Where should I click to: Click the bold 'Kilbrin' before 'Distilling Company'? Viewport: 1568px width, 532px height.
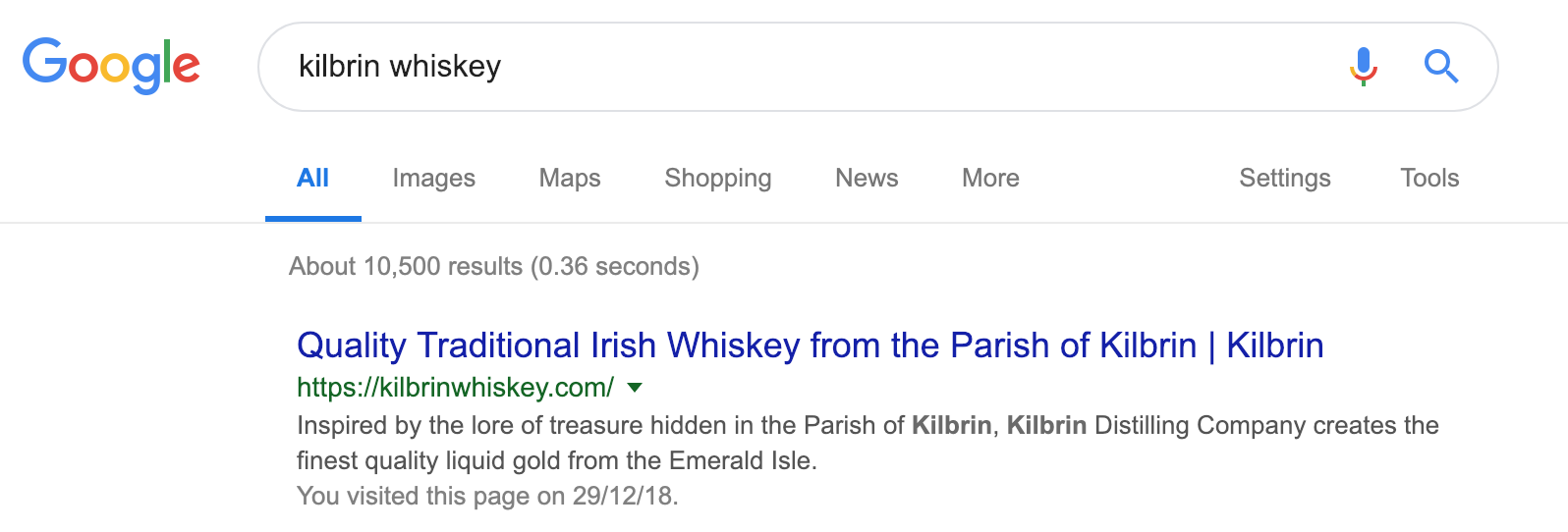click(x=1046, y=425)
